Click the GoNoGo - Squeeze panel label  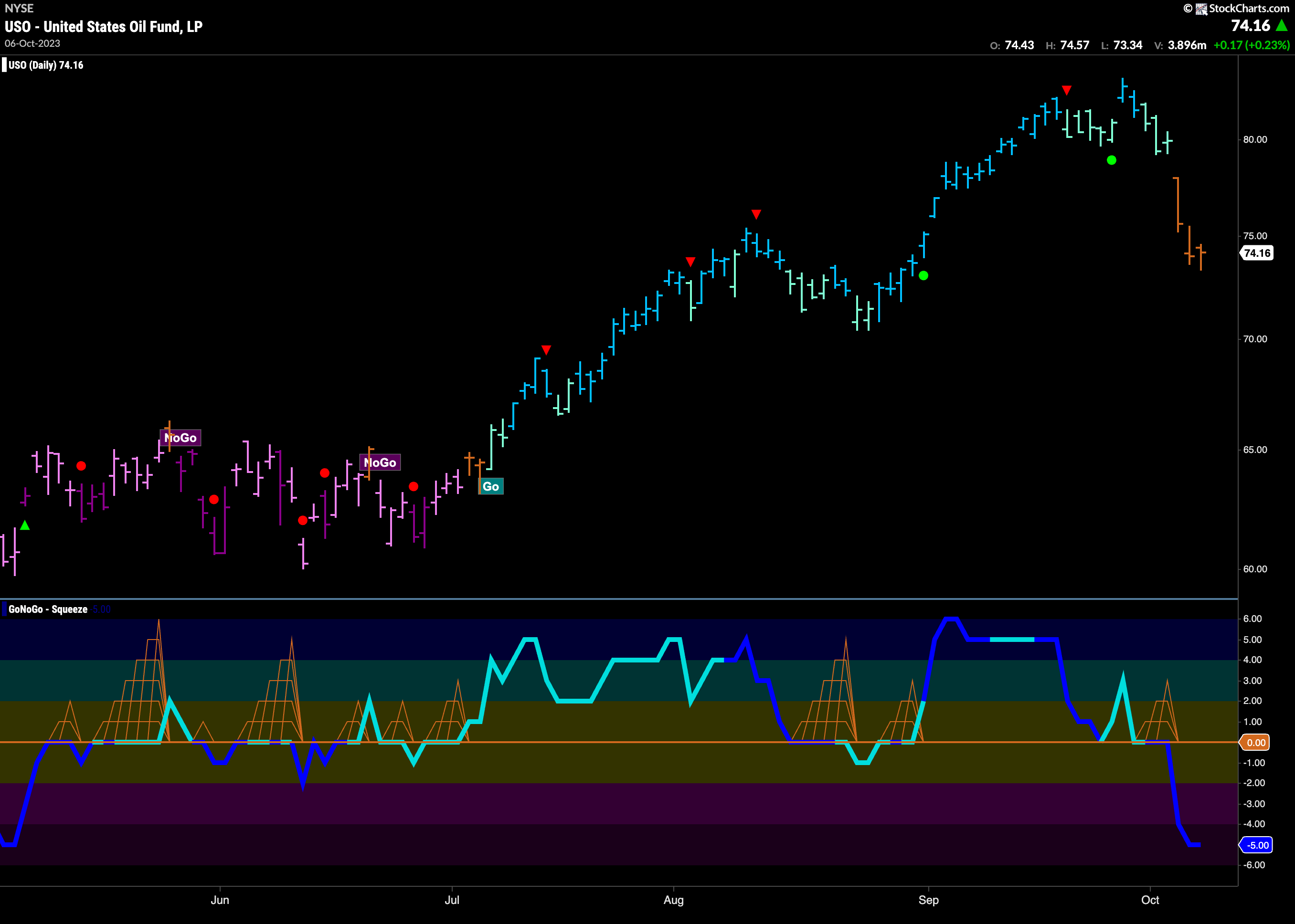pyautogui.click(x=48, y=609)
